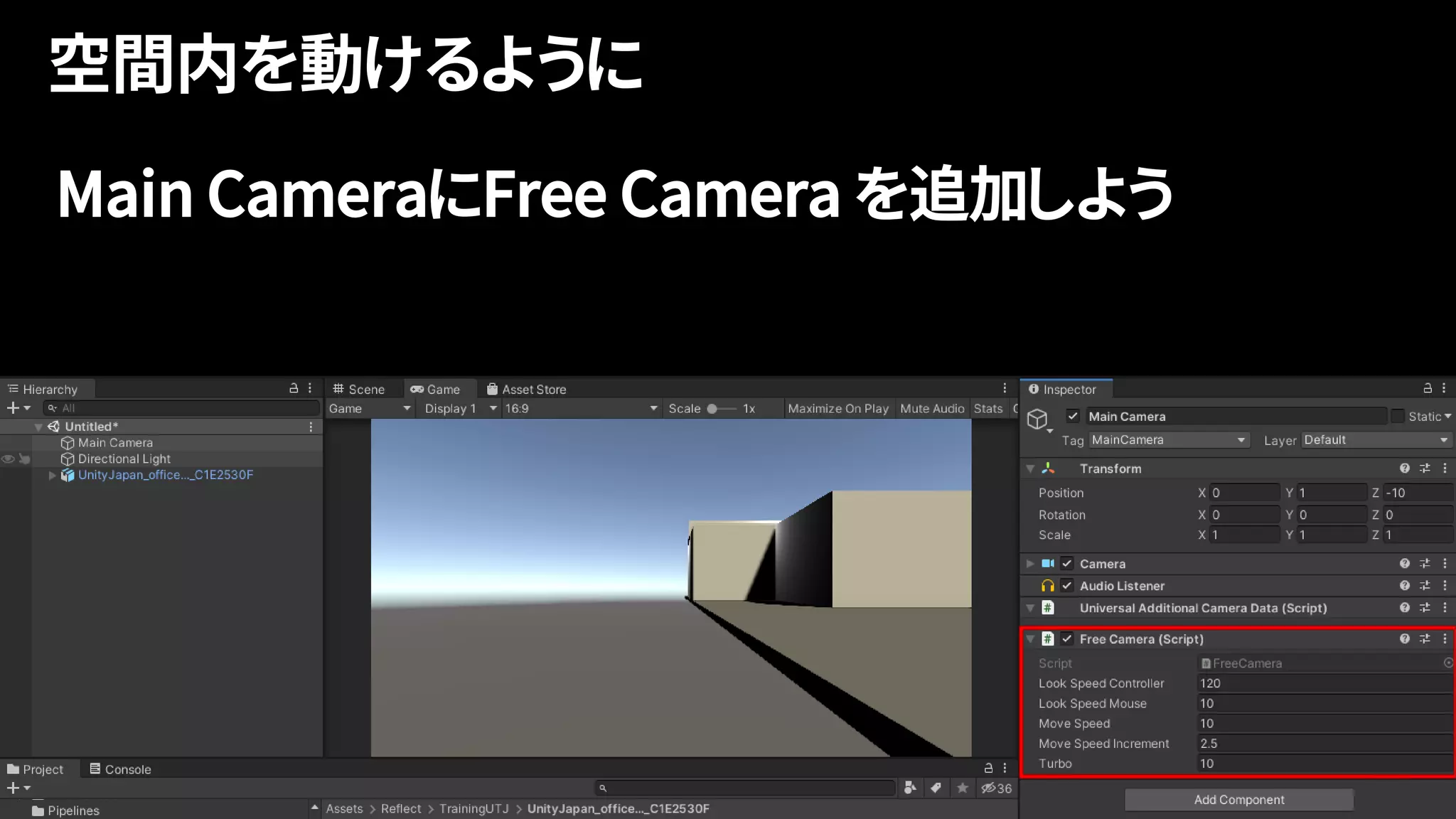Click the Inspector panel lock icon
1456x819 pixels.
click(x=1428, y=388)
